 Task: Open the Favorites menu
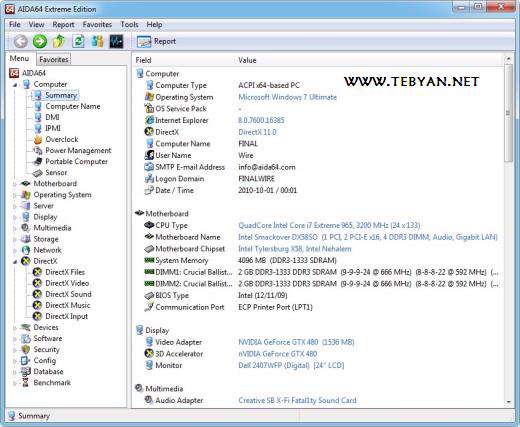point(97,24)
